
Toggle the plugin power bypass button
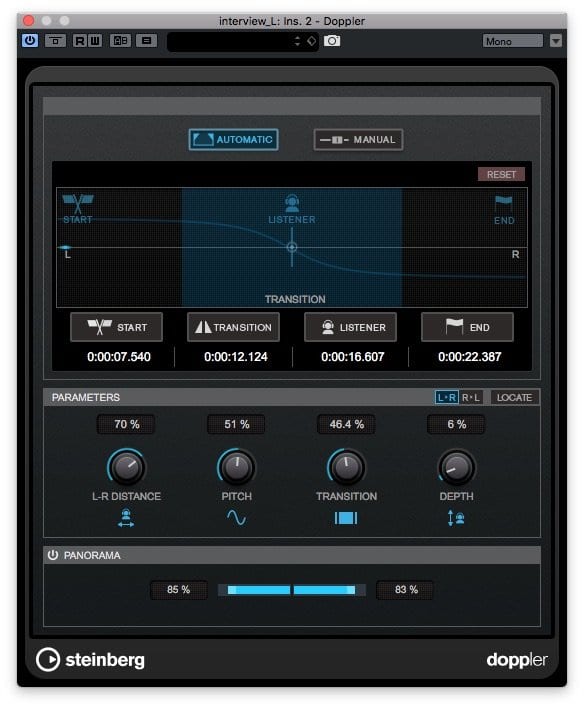30,41
